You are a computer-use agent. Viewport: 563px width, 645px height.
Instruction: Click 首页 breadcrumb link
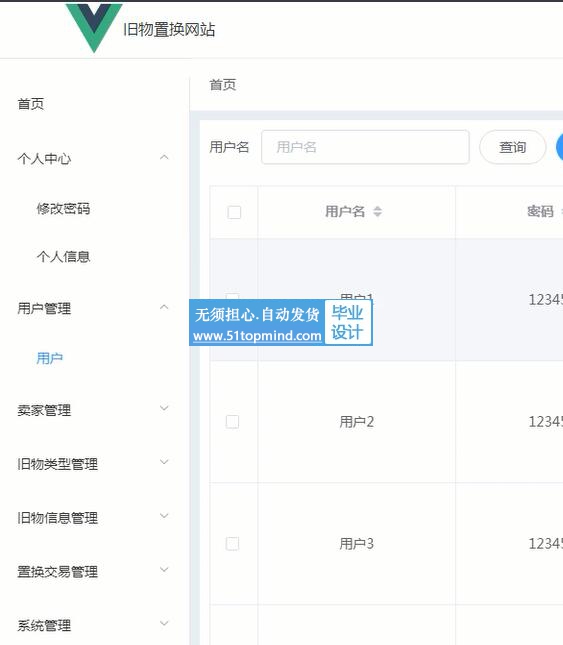tap(222, 85)
